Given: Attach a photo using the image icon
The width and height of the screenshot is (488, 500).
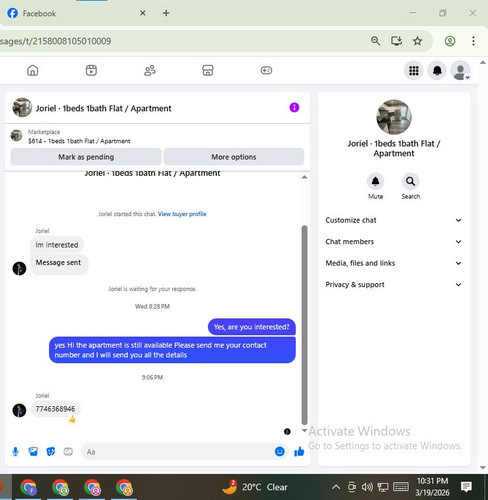Looking at the screenshot, I should point(33,452).
